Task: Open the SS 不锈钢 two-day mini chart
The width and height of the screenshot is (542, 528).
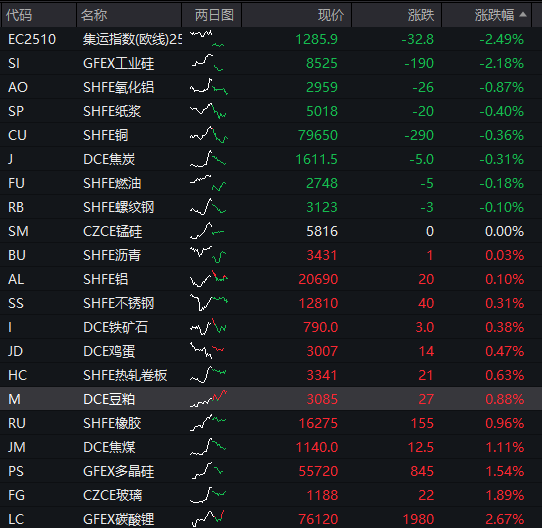Action: click(x=209, y=303)
